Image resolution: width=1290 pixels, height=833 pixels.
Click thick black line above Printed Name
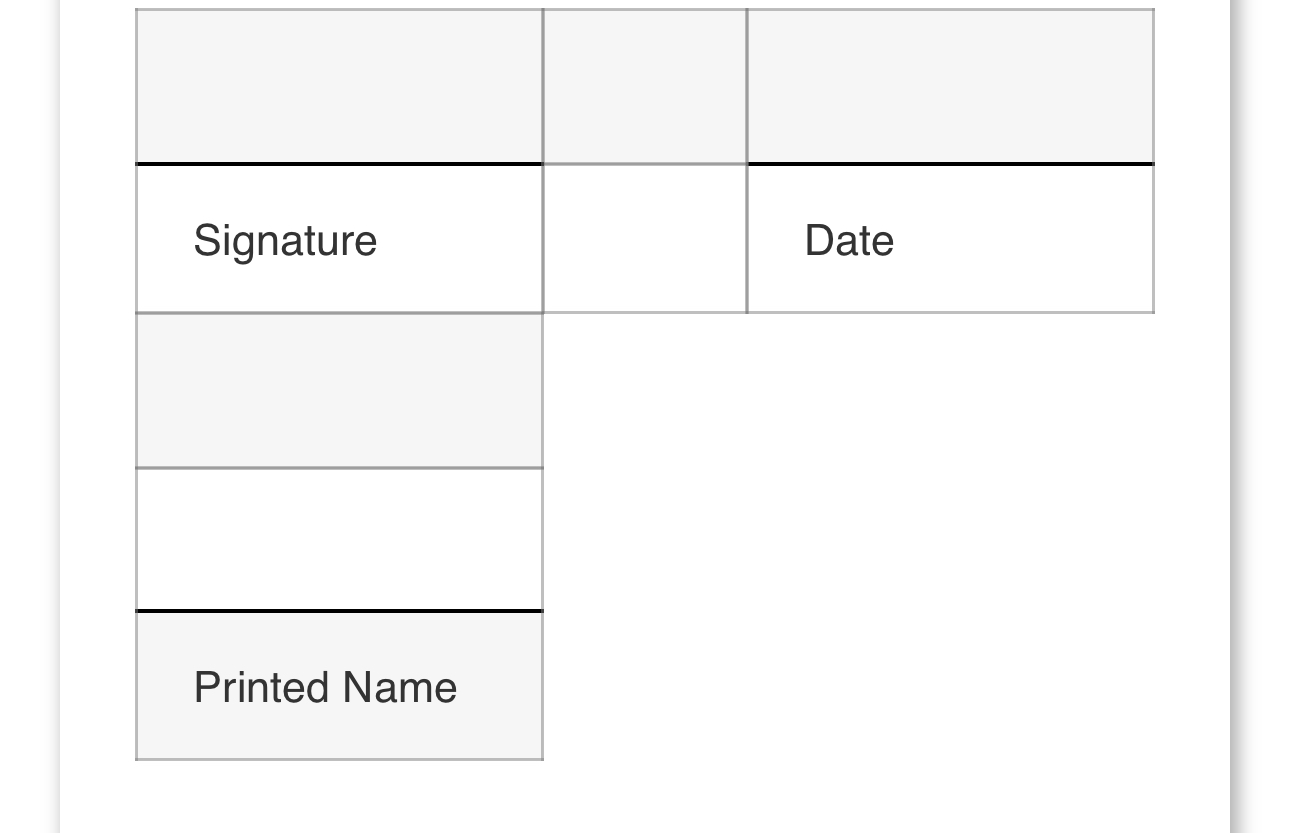click(x=339, y=610)
